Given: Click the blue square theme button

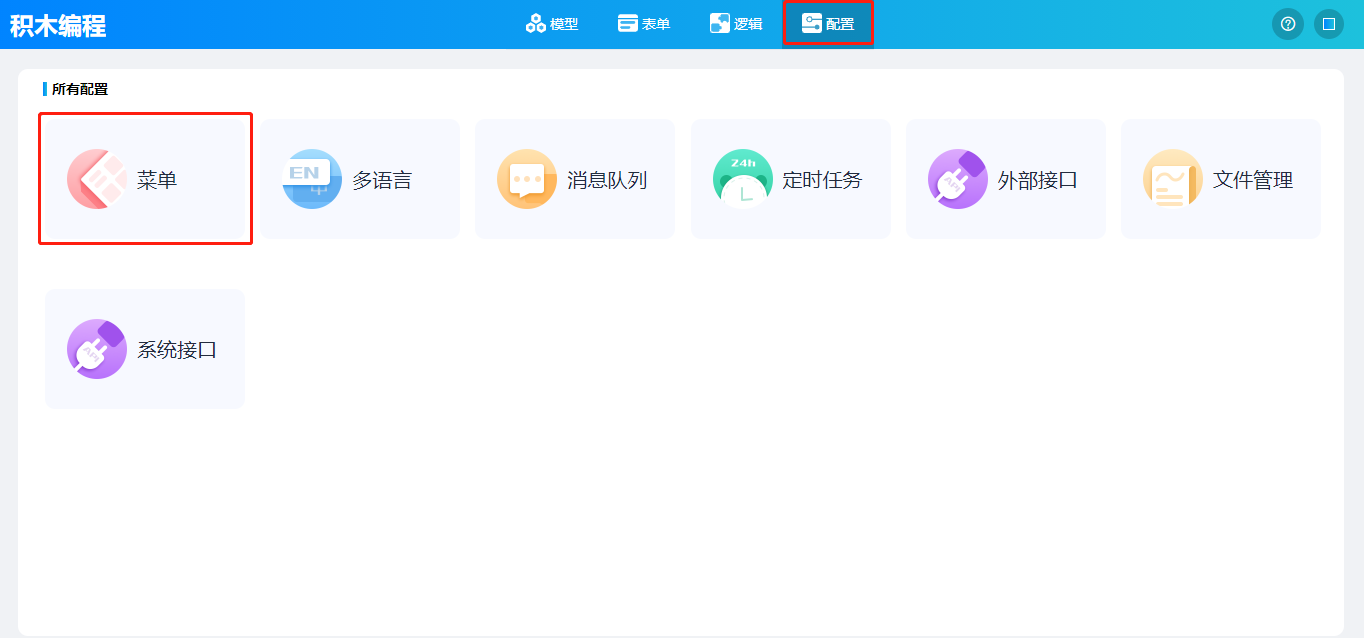Looking at the screenshot, I should click(x=1329, y=24).
